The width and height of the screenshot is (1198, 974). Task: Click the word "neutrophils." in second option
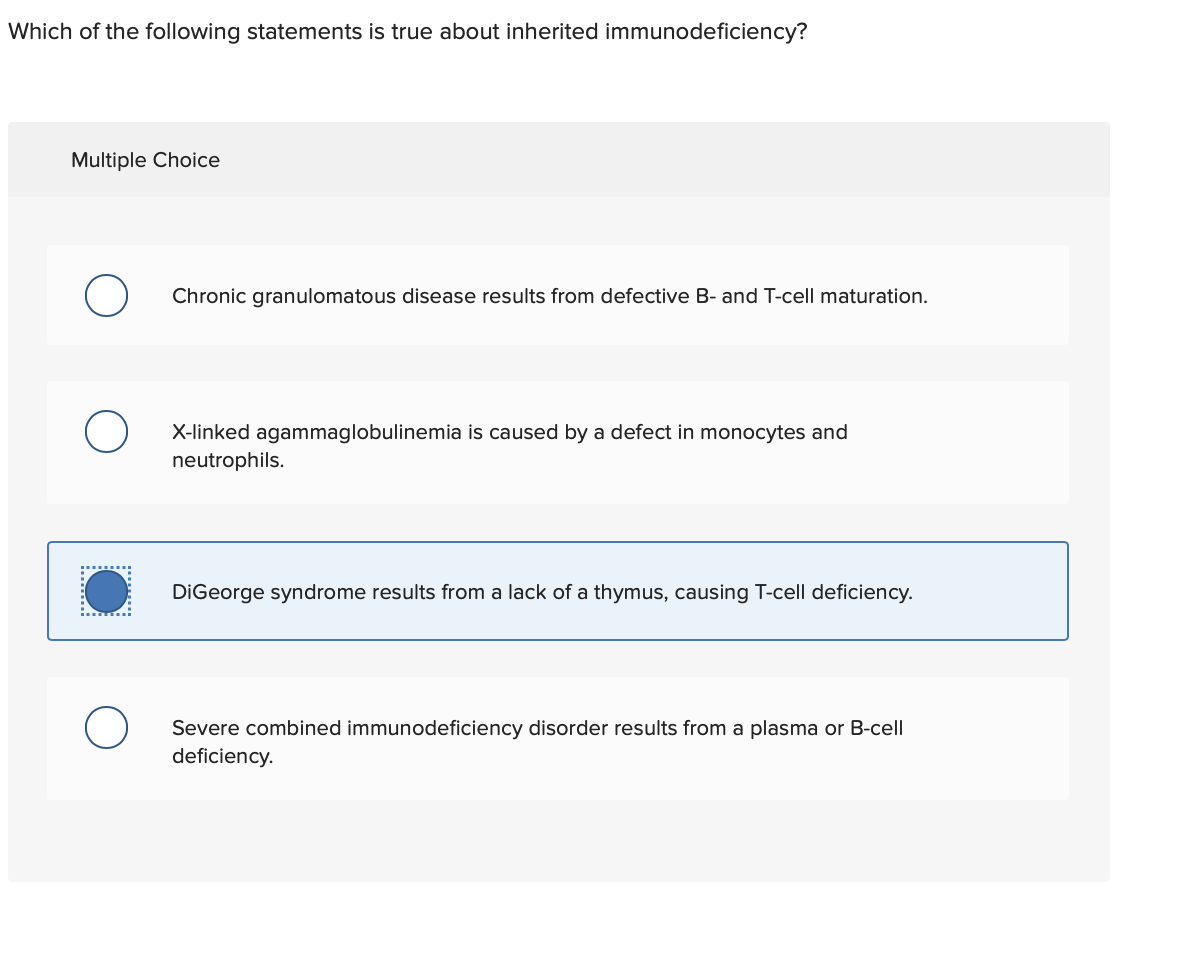pyautogui.click(x=228, y=461)
